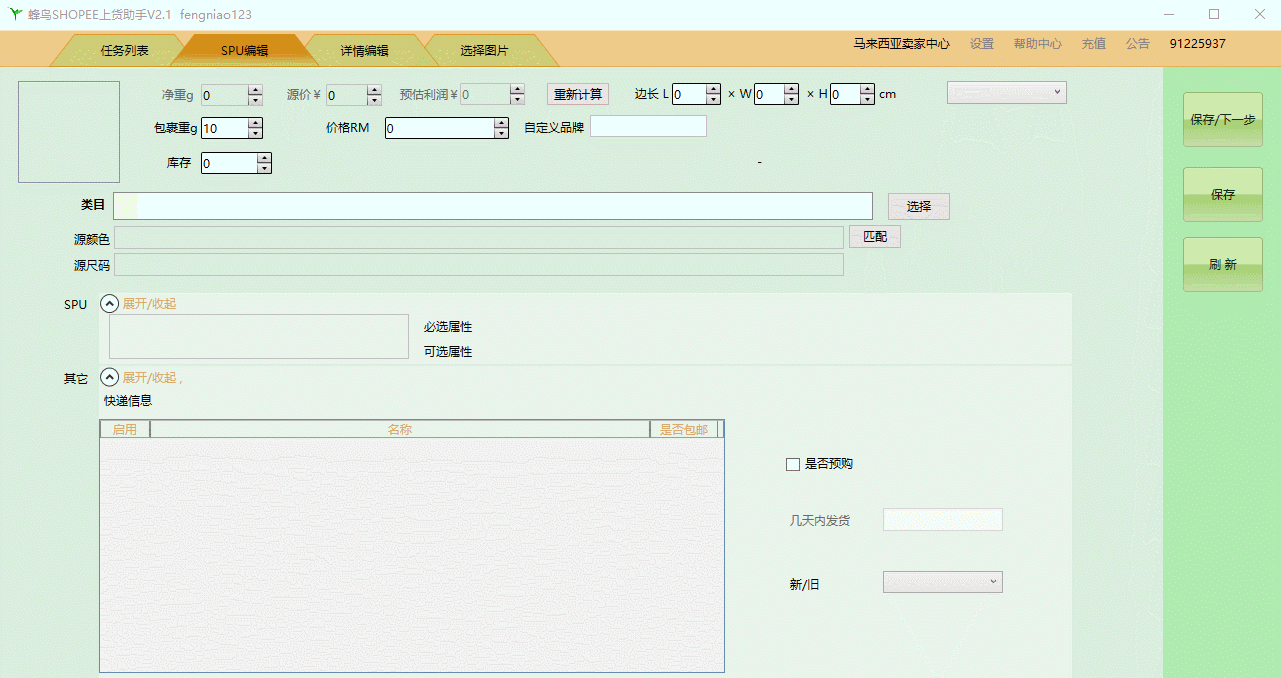The height and width of the screenshot is (678, 1281).
Task: Focus the 自定义品牌 input field
Action: click(648, 126)
